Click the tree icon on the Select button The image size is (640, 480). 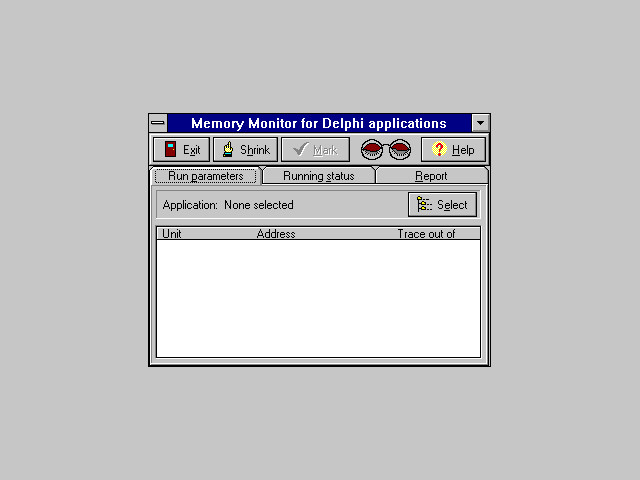(424, 204)
